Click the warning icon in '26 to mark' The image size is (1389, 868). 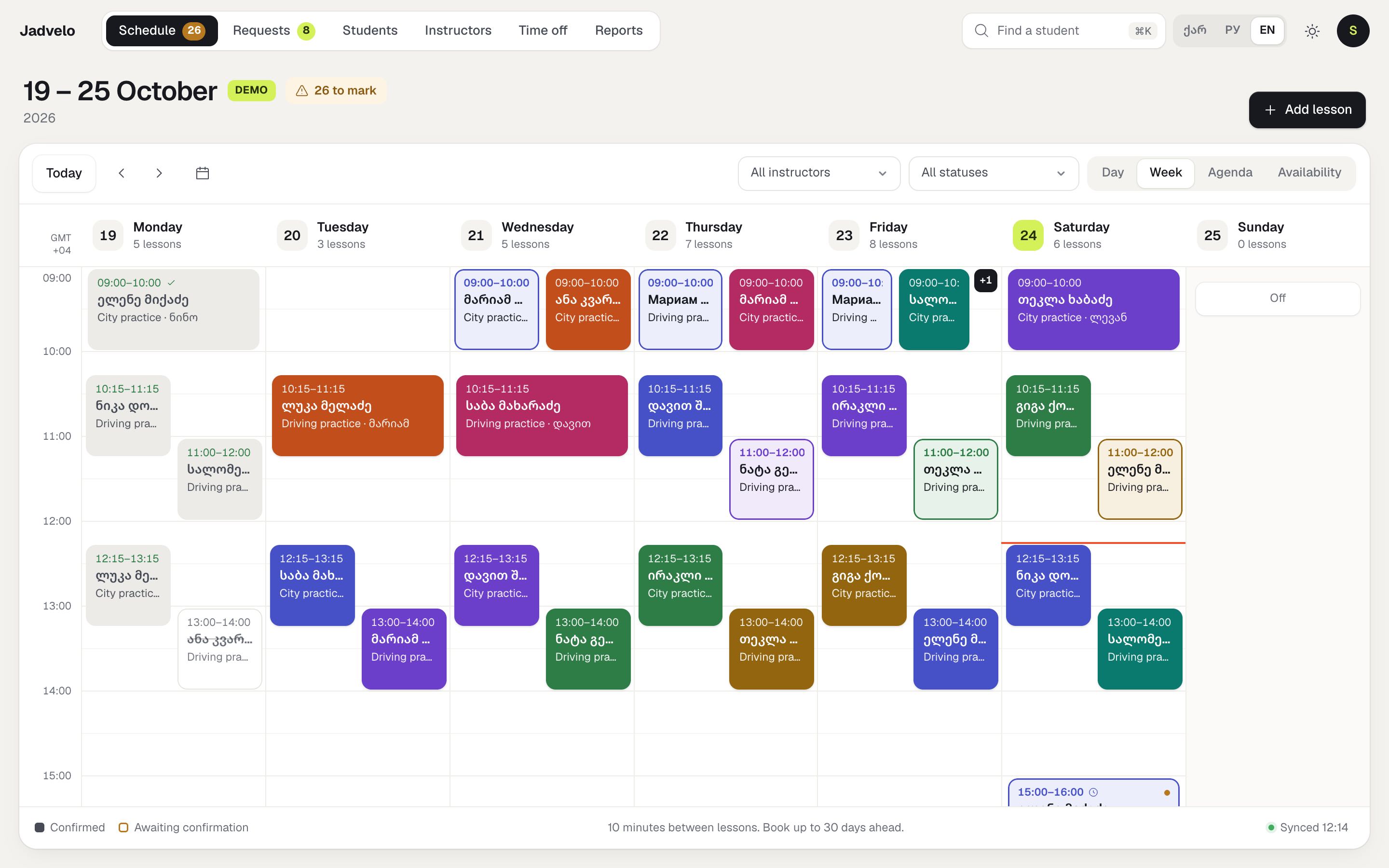pos(301,91)
